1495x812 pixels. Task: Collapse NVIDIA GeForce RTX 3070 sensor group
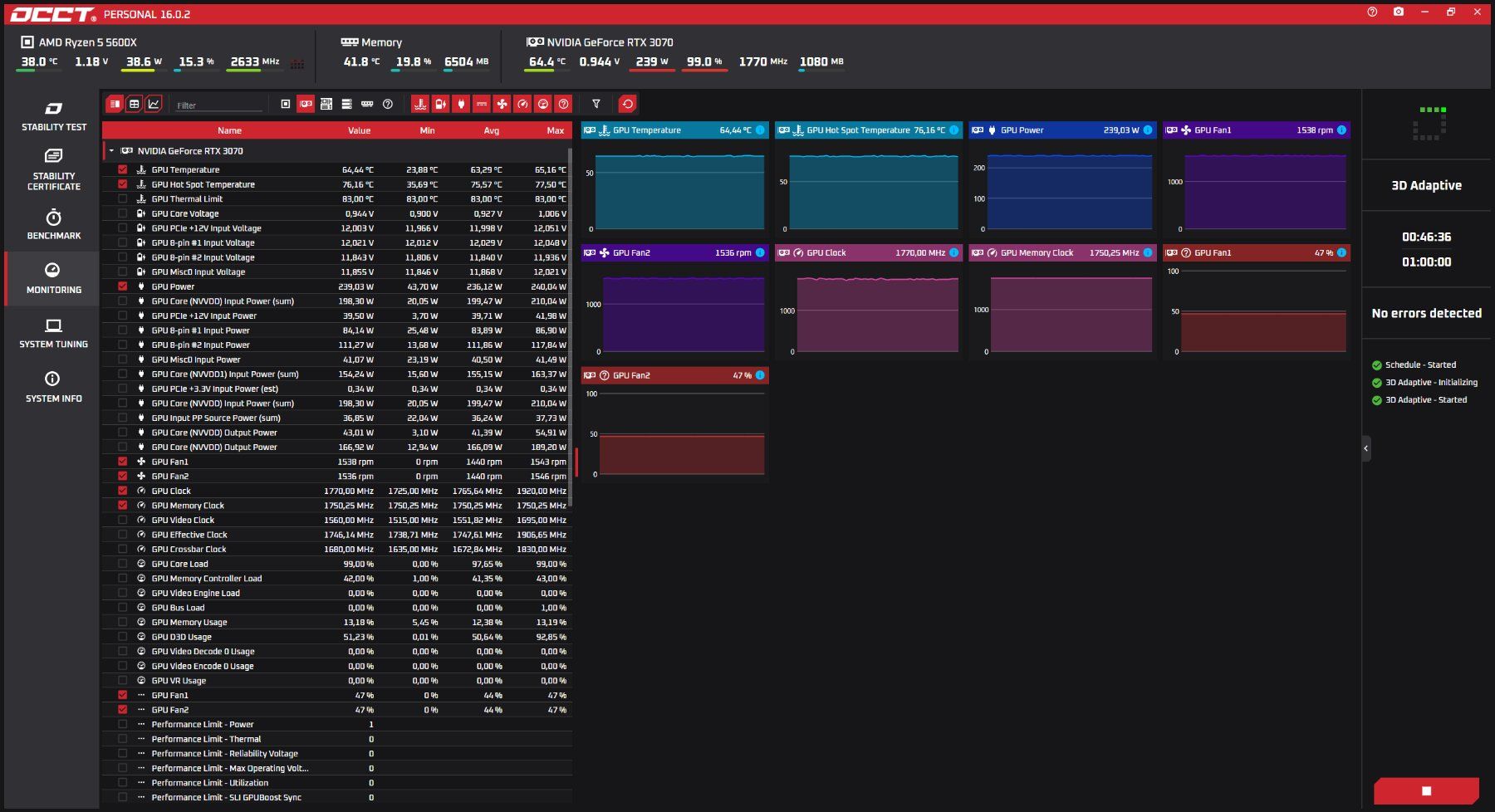(x=111, y=151)
